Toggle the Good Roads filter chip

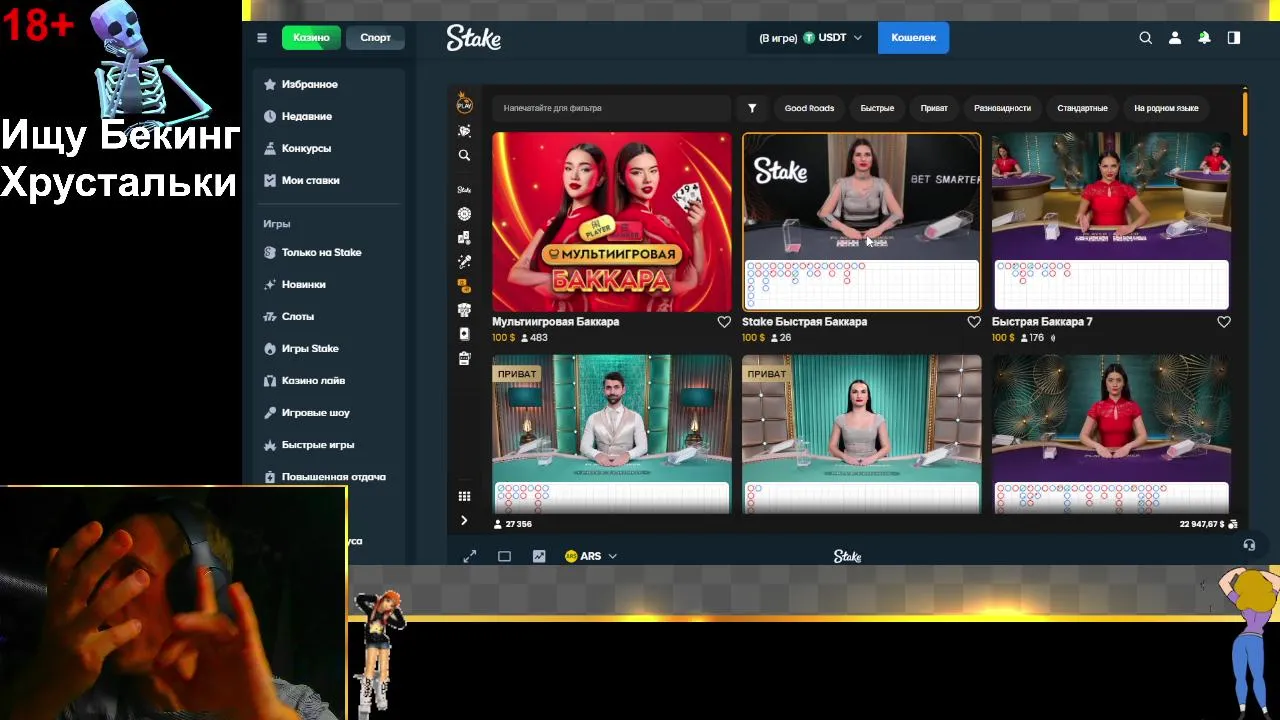pos(809,108)
